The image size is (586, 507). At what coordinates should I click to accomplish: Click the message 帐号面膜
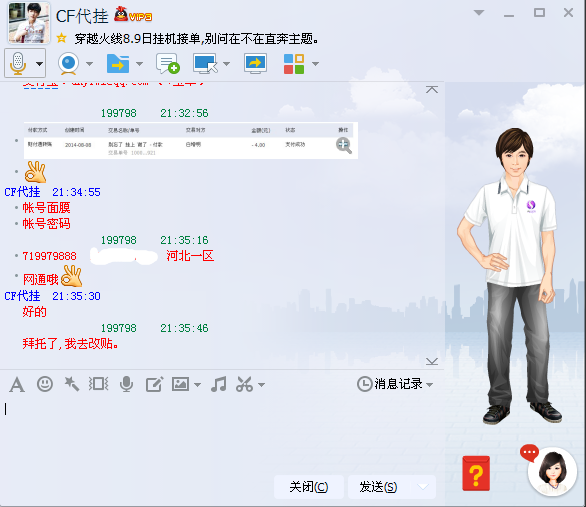(46, 208)
